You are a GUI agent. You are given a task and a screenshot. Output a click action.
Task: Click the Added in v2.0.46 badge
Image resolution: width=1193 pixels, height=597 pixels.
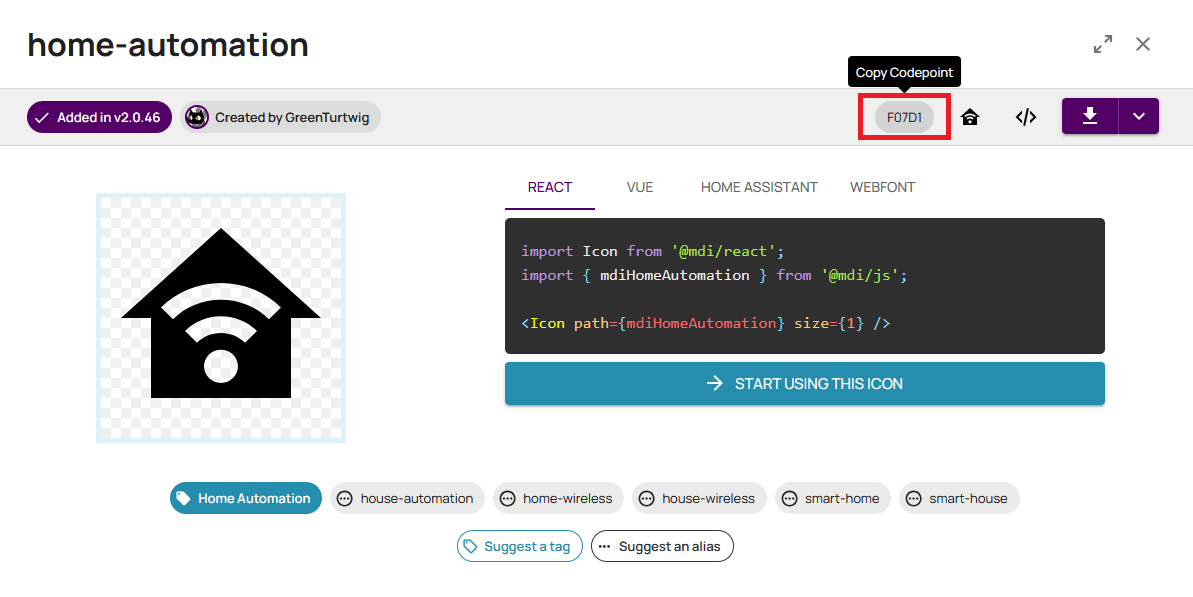[x=99, y=117]
